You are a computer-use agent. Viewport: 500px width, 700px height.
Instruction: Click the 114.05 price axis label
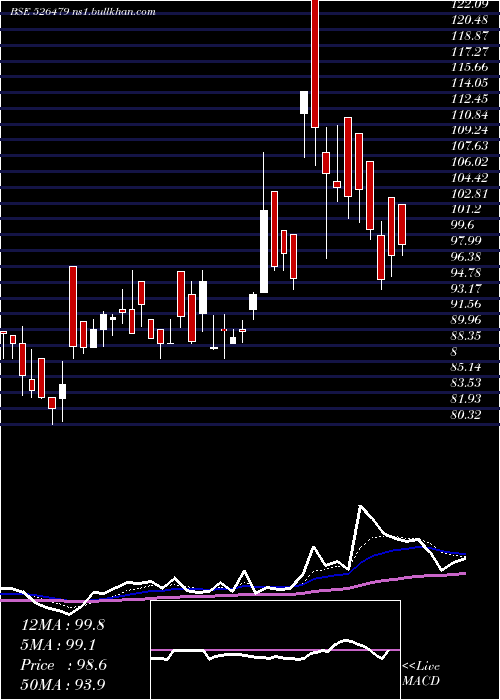[468, 83]
